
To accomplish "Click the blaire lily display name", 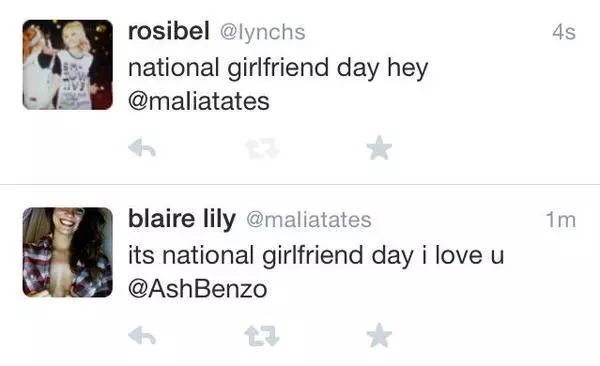I will tap(182, 219).
